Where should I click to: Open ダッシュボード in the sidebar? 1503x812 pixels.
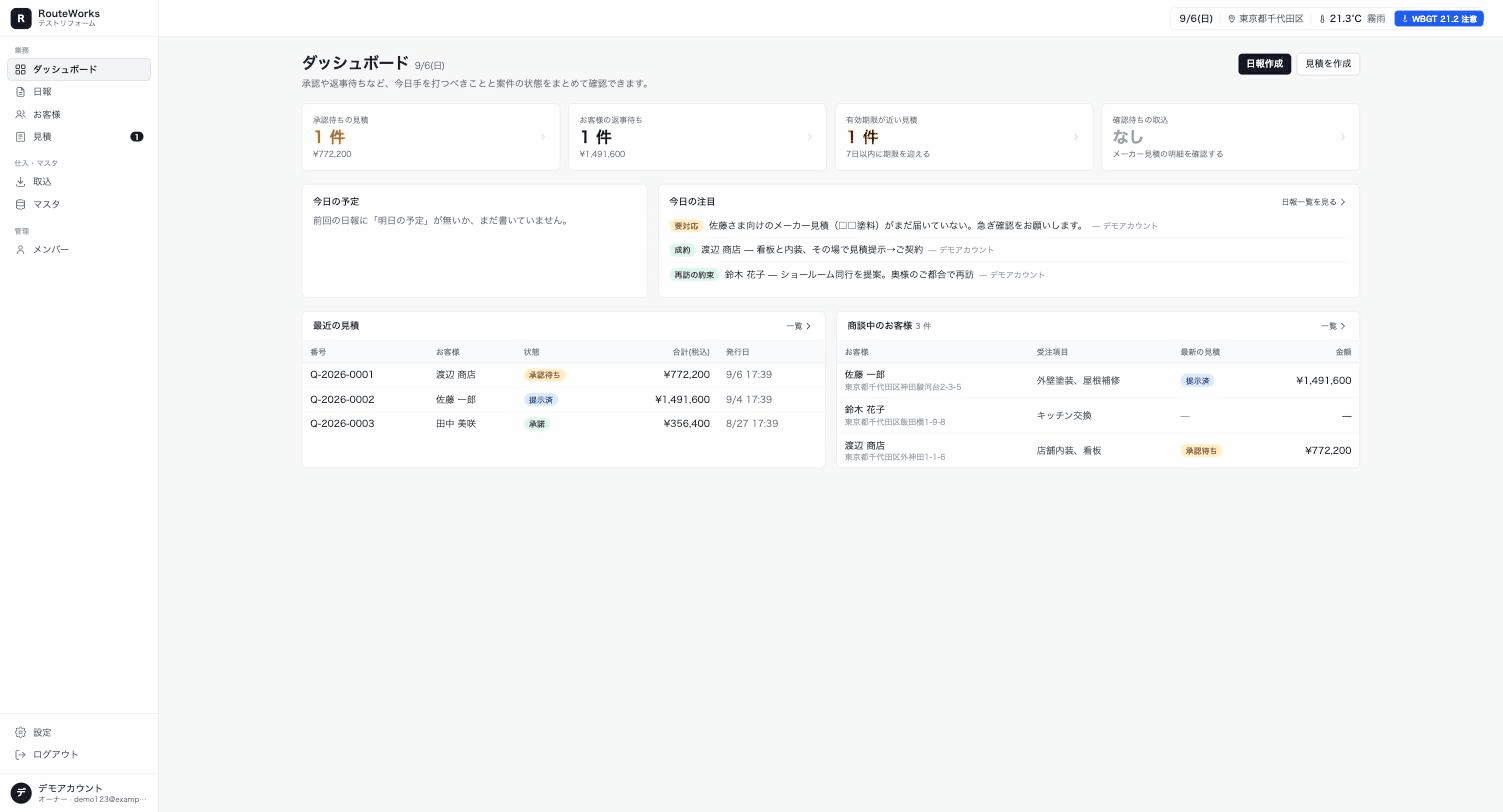tap(79, 69)
